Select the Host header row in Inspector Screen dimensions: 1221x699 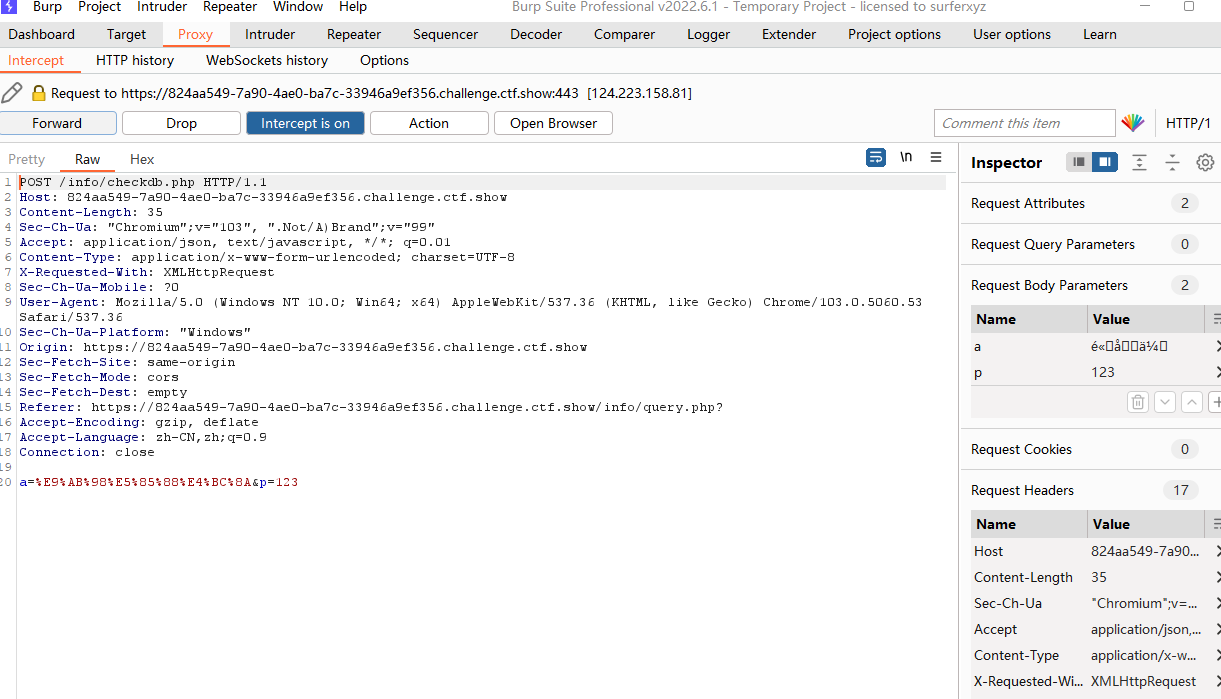pyautogui.click(x=1095, y=551)
